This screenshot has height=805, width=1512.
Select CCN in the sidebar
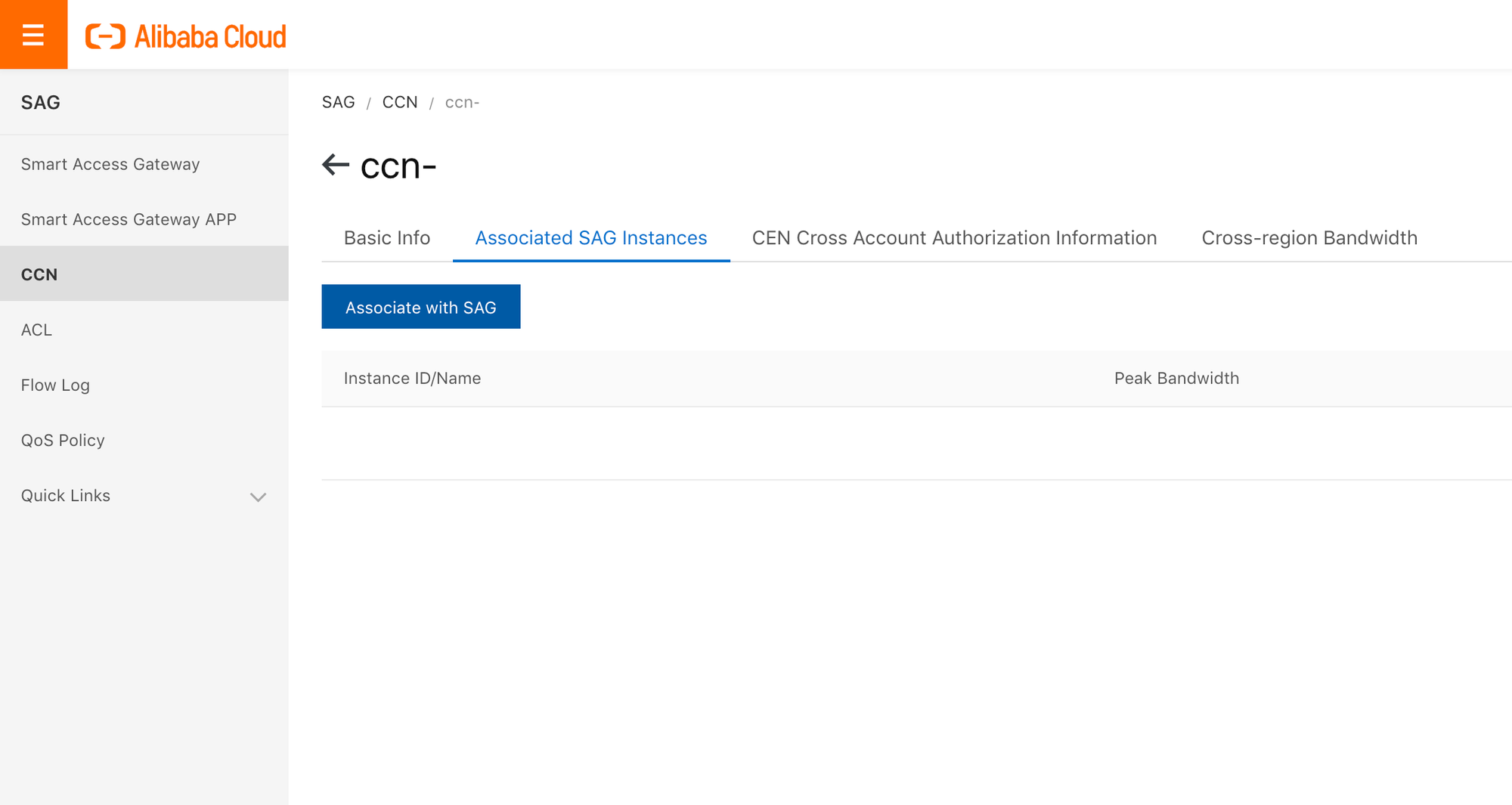pyautogui.click(x=39, y=274)
